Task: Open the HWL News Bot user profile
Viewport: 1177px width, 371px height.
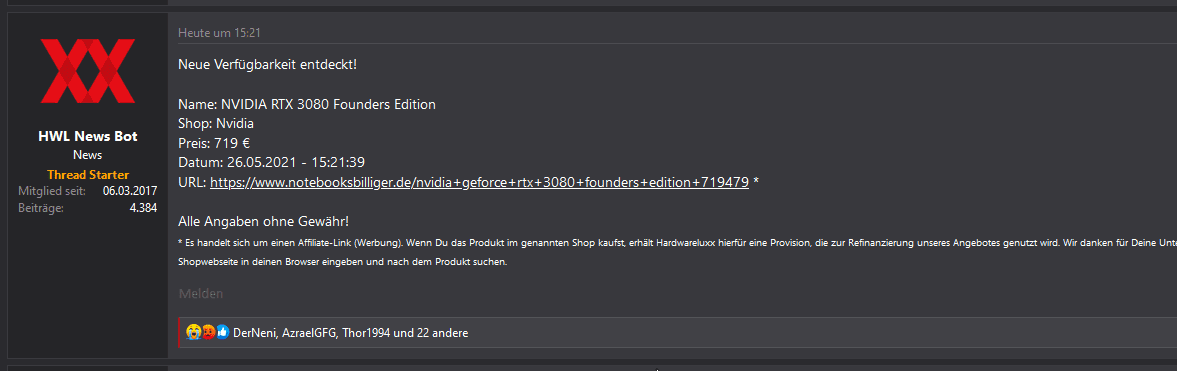Action: click(x=87, y=136)
